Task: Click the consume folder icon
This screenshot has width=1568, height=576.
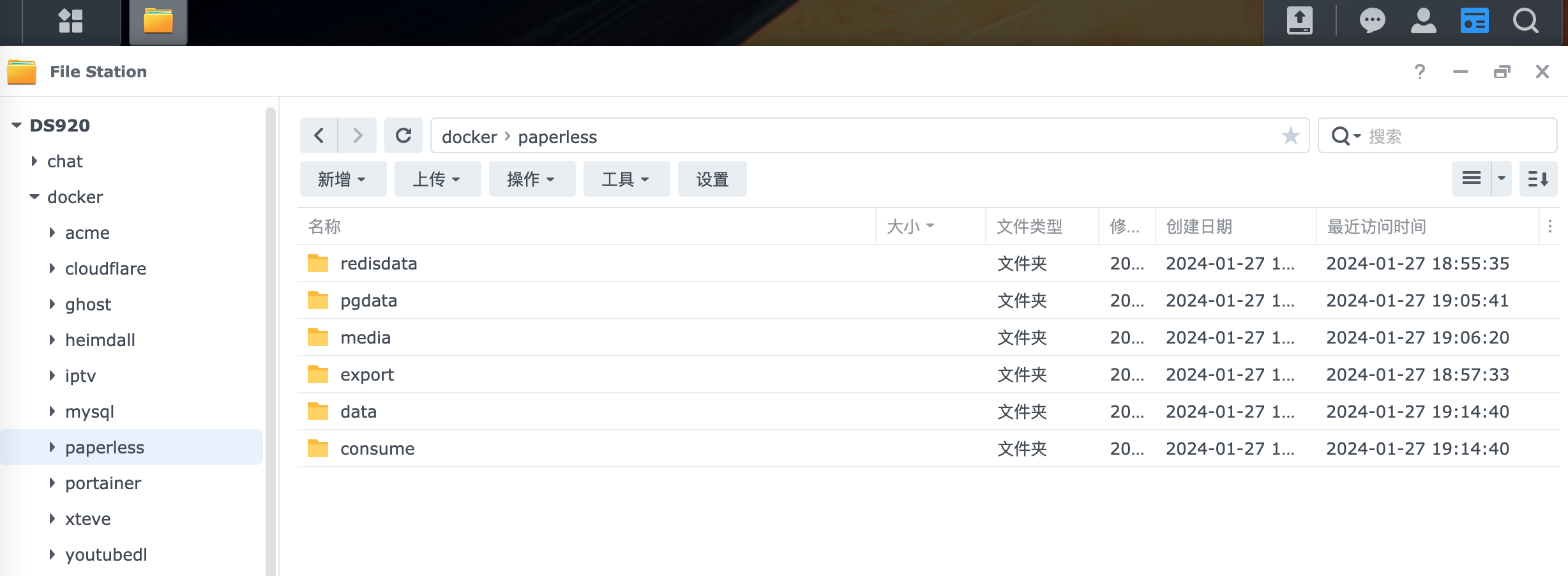Action: 318,448
